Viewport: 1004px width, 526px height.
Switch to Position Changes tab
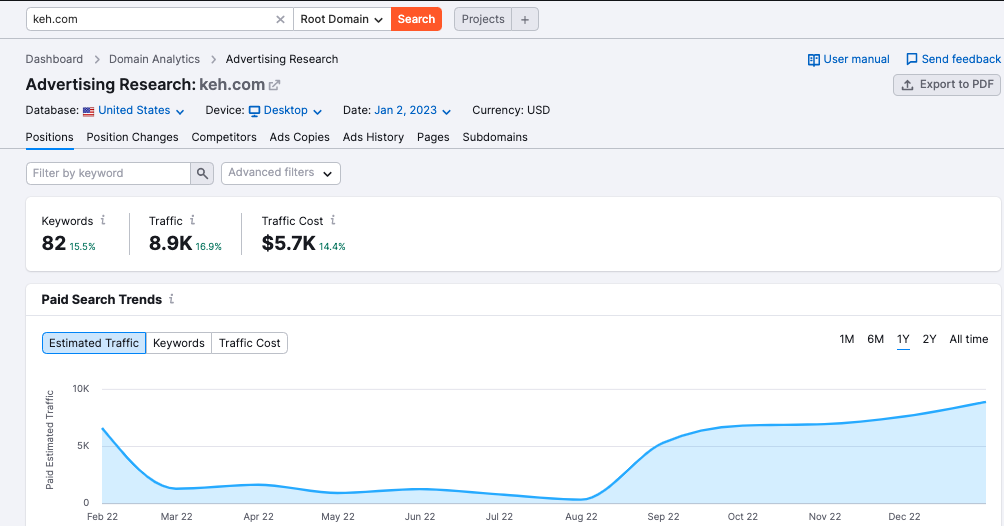click(133, 137)
